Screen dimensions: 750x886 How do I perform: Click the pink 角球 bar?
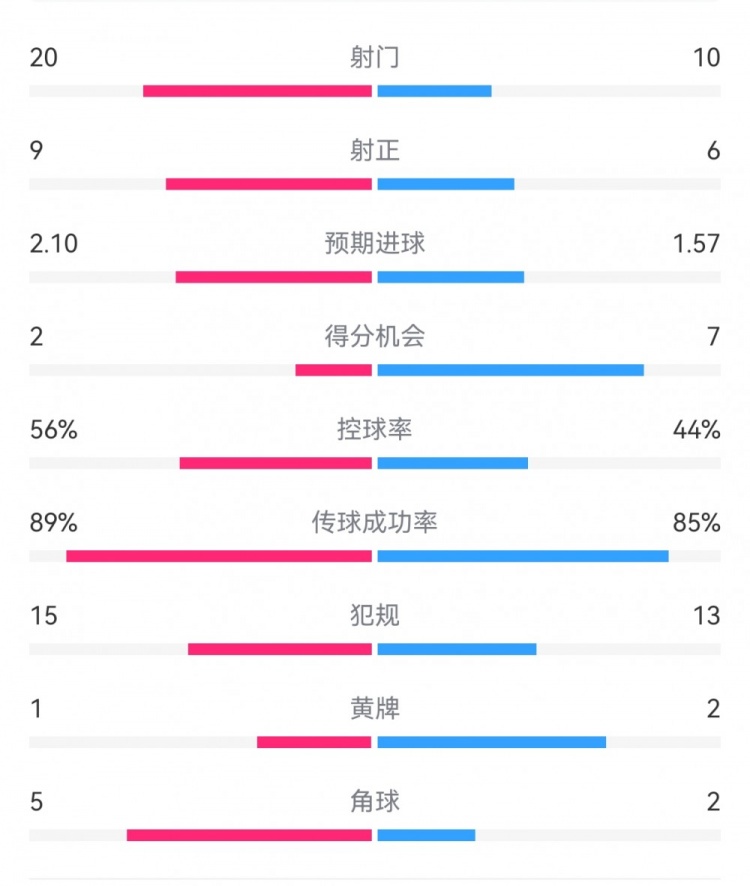coord(249,835)
